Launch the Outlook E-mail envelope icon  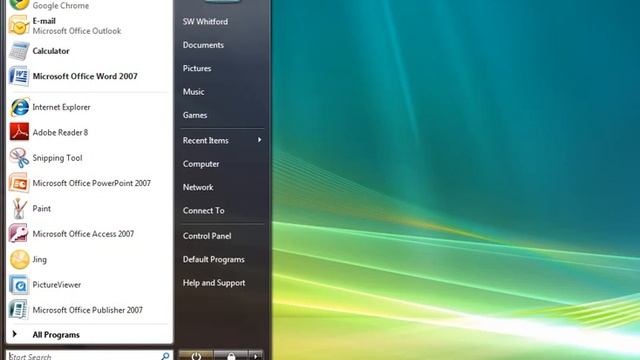(x=19, y=25)
